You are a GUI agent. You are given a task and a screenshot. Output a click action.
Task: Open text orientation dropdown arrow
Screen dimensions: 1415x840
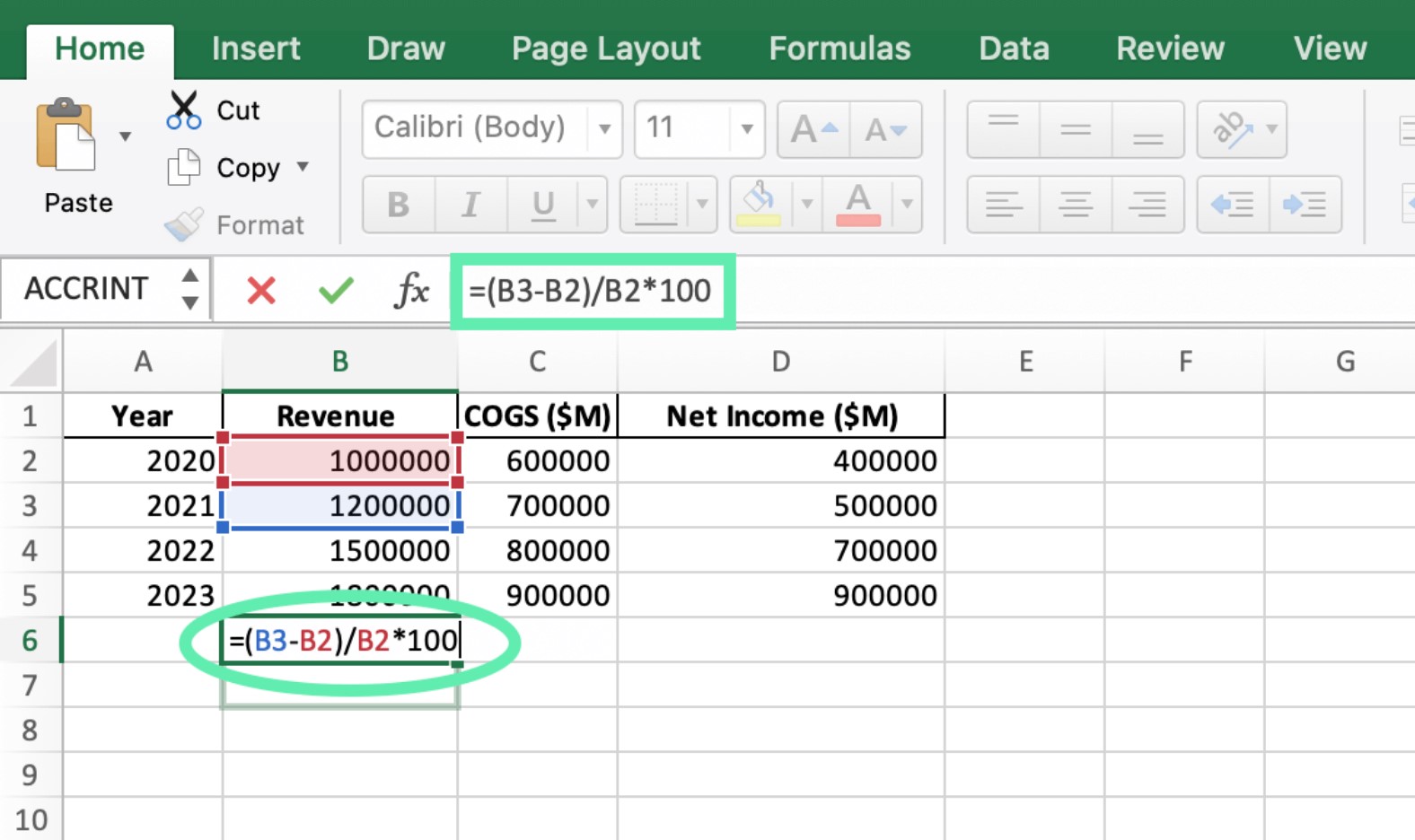[x=1272, y=130]
